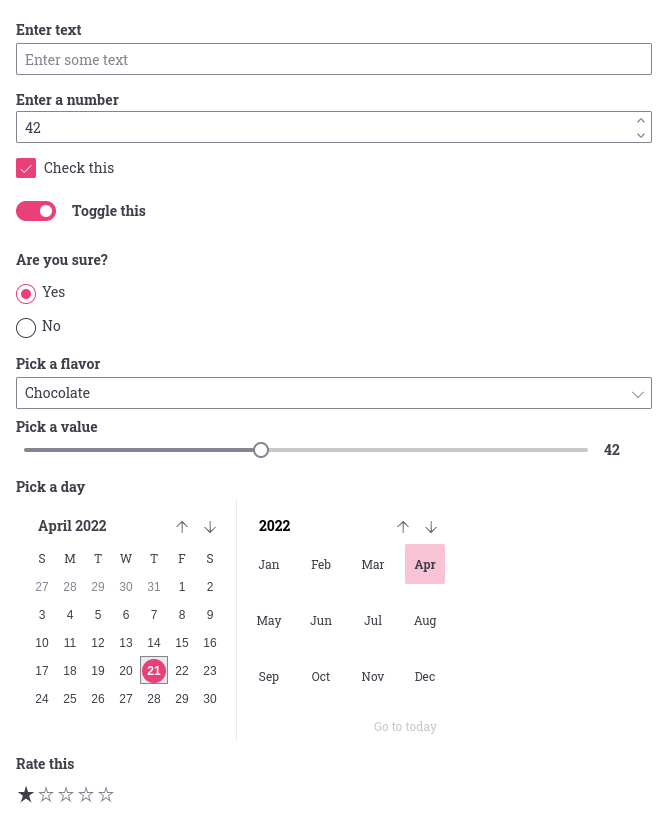This screenshot has height=821, width=669.
Task: Select Aug in the month picker
Action: [x=425, y=621]
